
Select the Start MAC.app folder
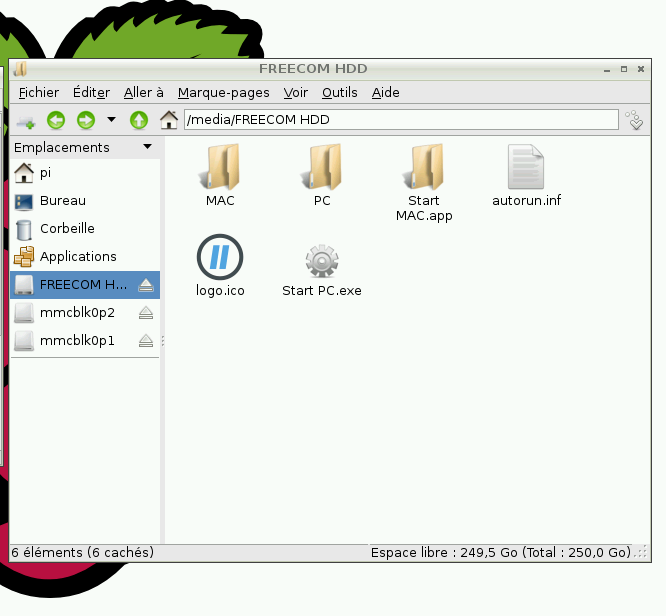tap(424, 167)
